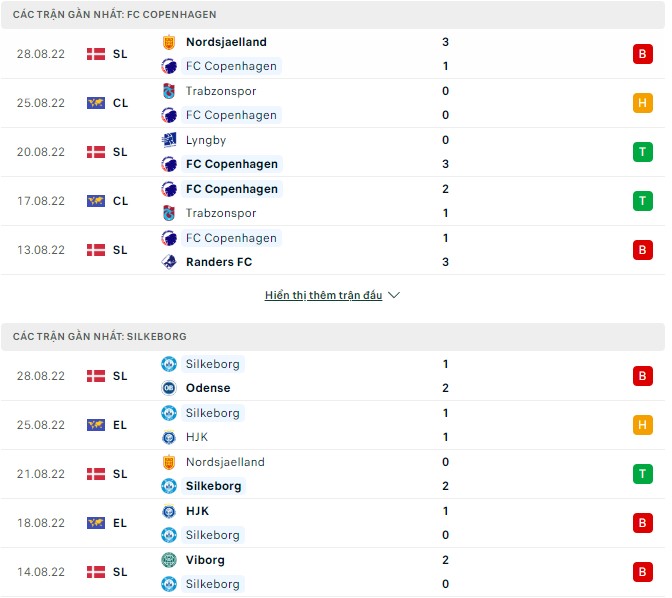Click the Trabzonspor crest in the 25.08.22 match

click(168, 91)
